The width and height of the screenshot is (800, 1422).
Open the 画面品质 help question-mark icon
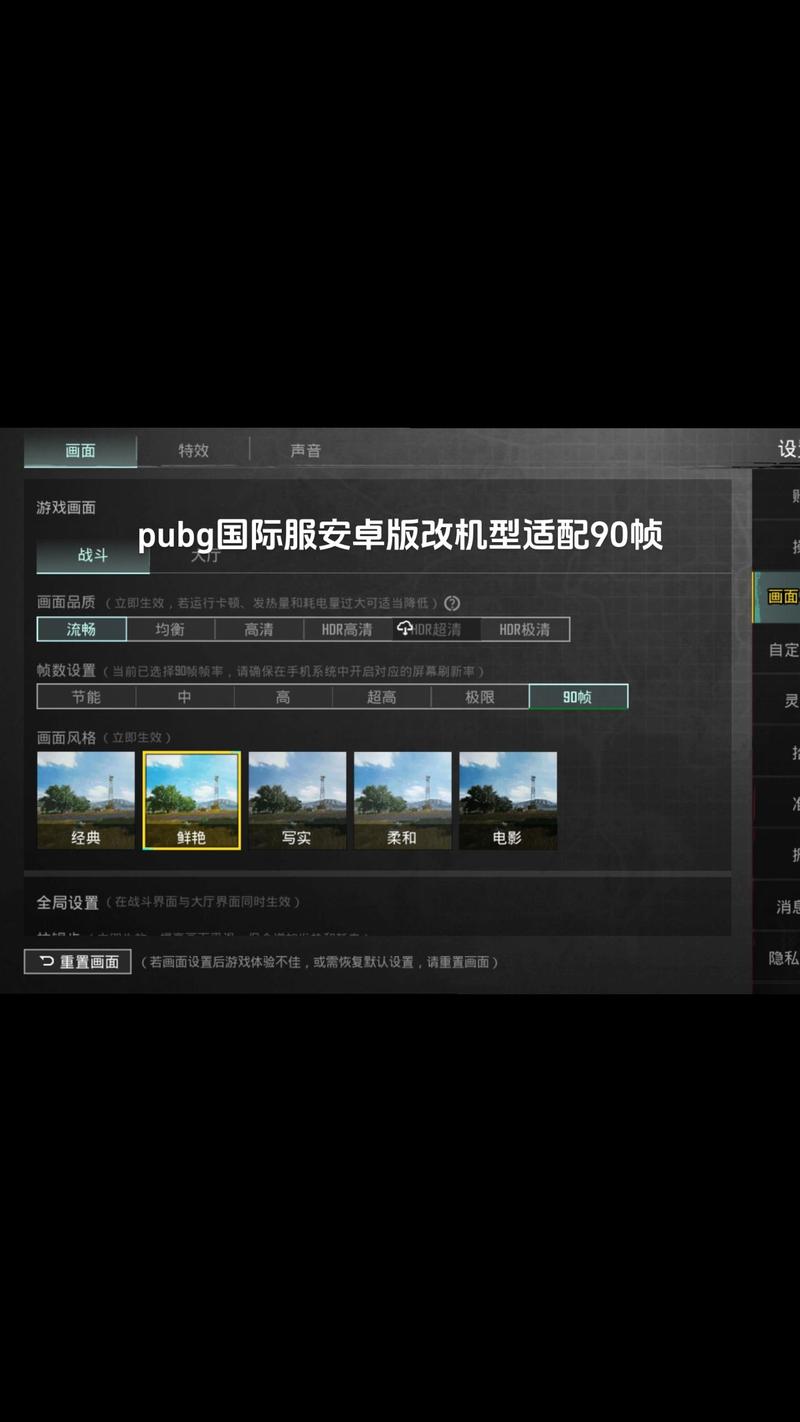pos(452,603)
